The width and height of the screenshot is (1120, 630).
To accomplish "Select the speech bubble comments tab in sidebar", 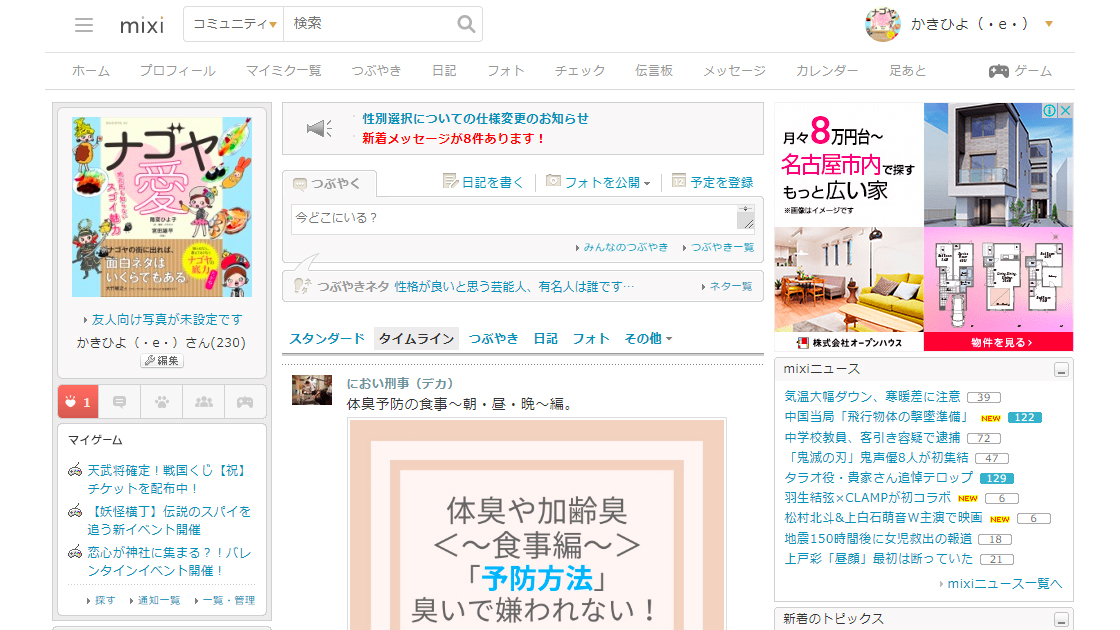I will point(120,402).
